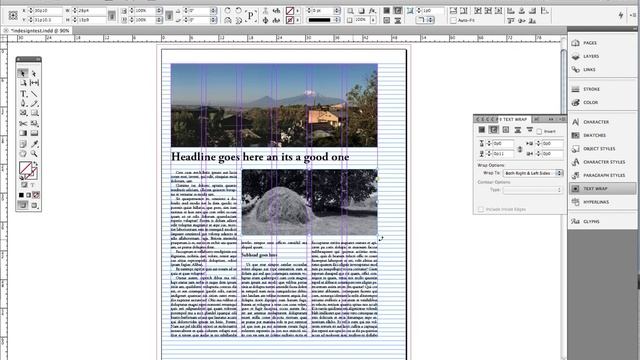
Task: Select the Eyedropper tool
Action: point(34,143)
